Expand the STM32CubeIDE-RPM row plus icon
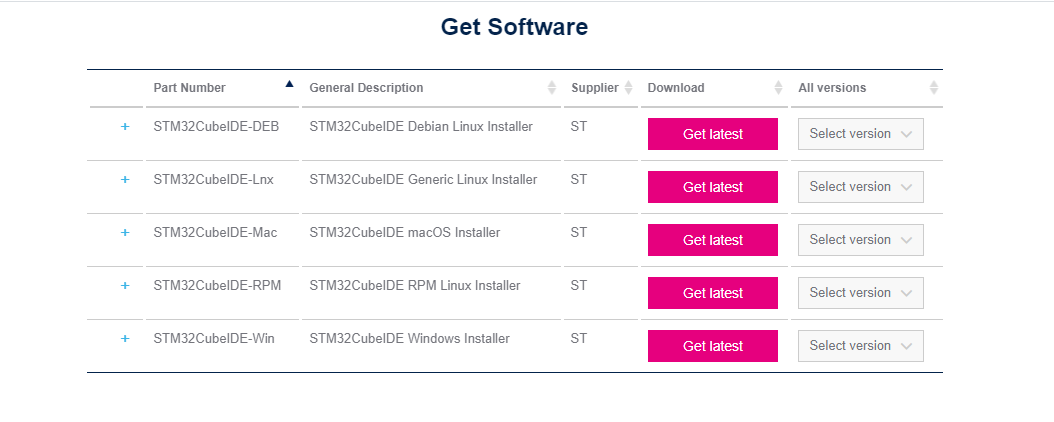The image size is (1054, 422). click(124, 286)
